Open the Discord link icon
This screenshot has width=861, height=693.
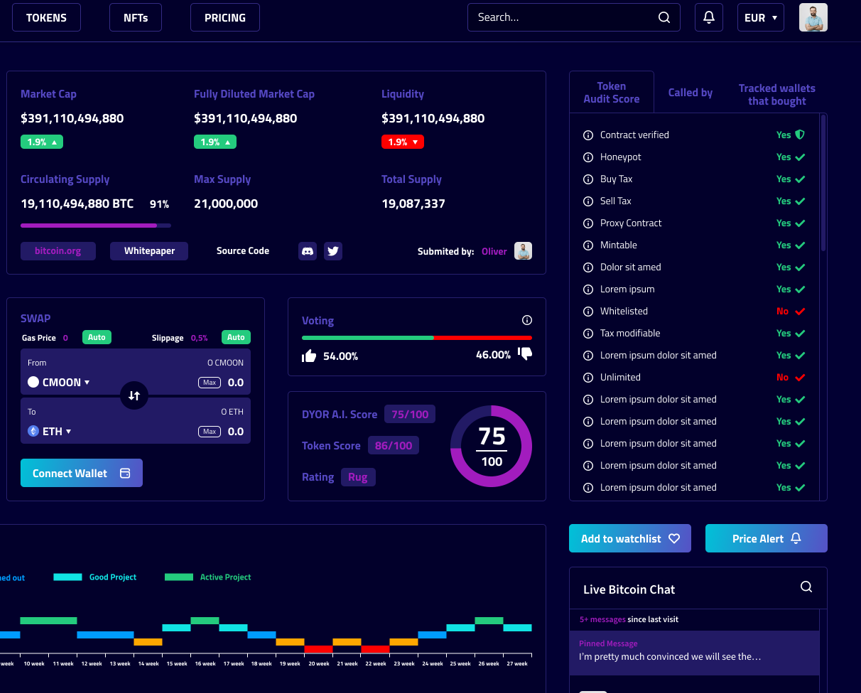pyautogui.click(x=308, y=251)
